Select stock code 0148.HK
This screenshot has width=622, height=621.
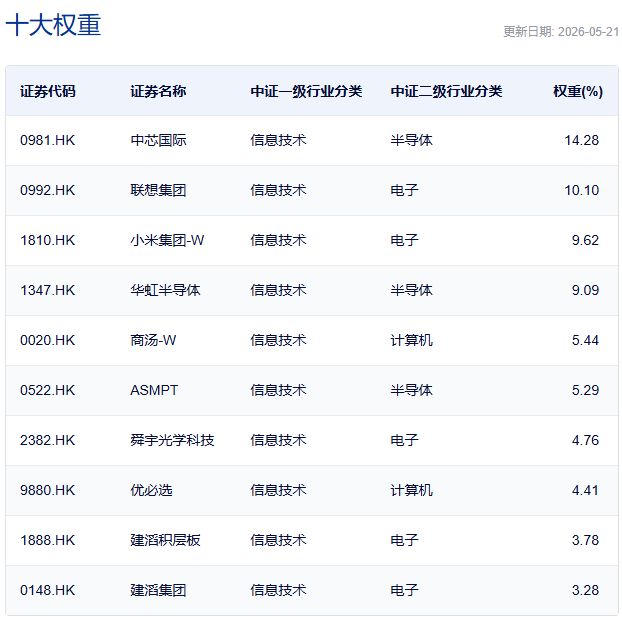point(48,590)
